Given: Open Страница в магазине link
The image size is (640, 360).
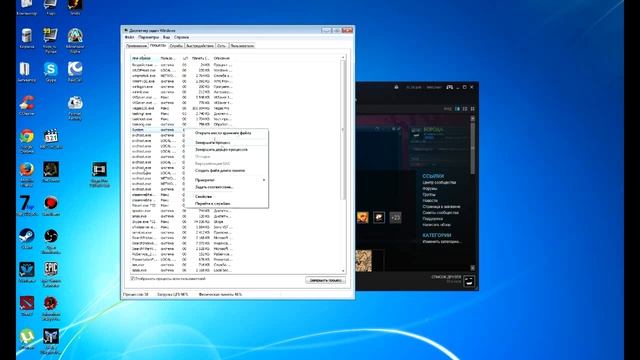Looking at the screenshot, I should [441, 207].
